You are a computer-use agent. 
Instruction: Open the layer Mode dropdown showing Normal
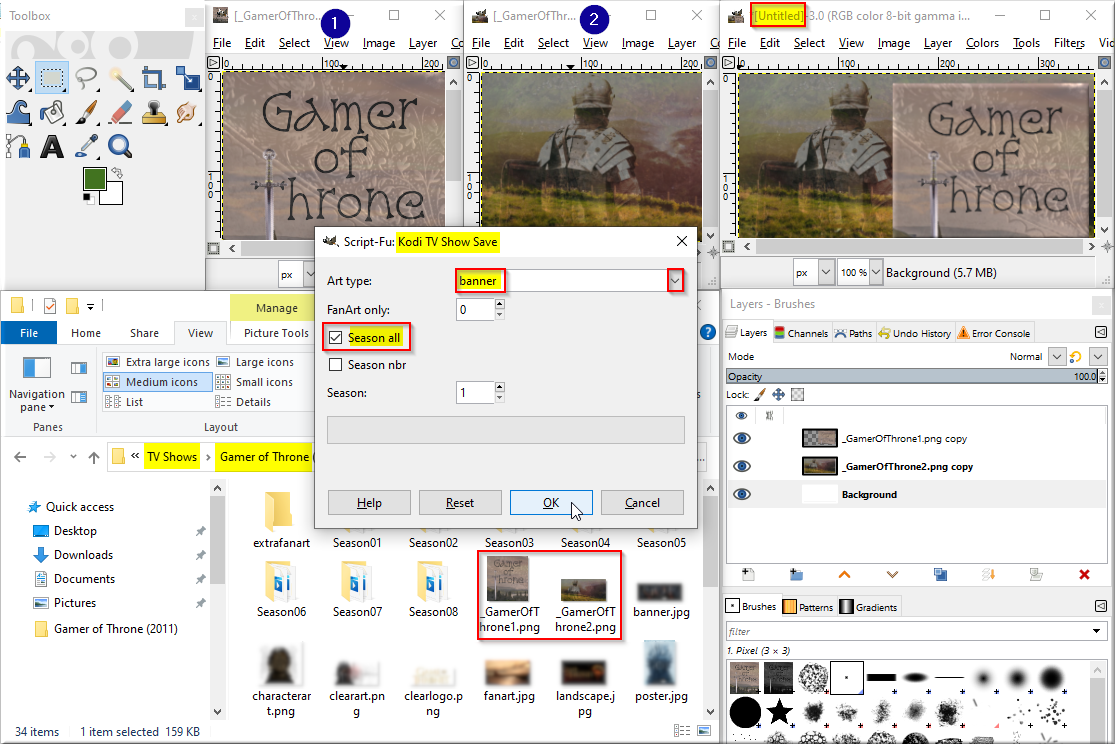tap(1057, 356)
